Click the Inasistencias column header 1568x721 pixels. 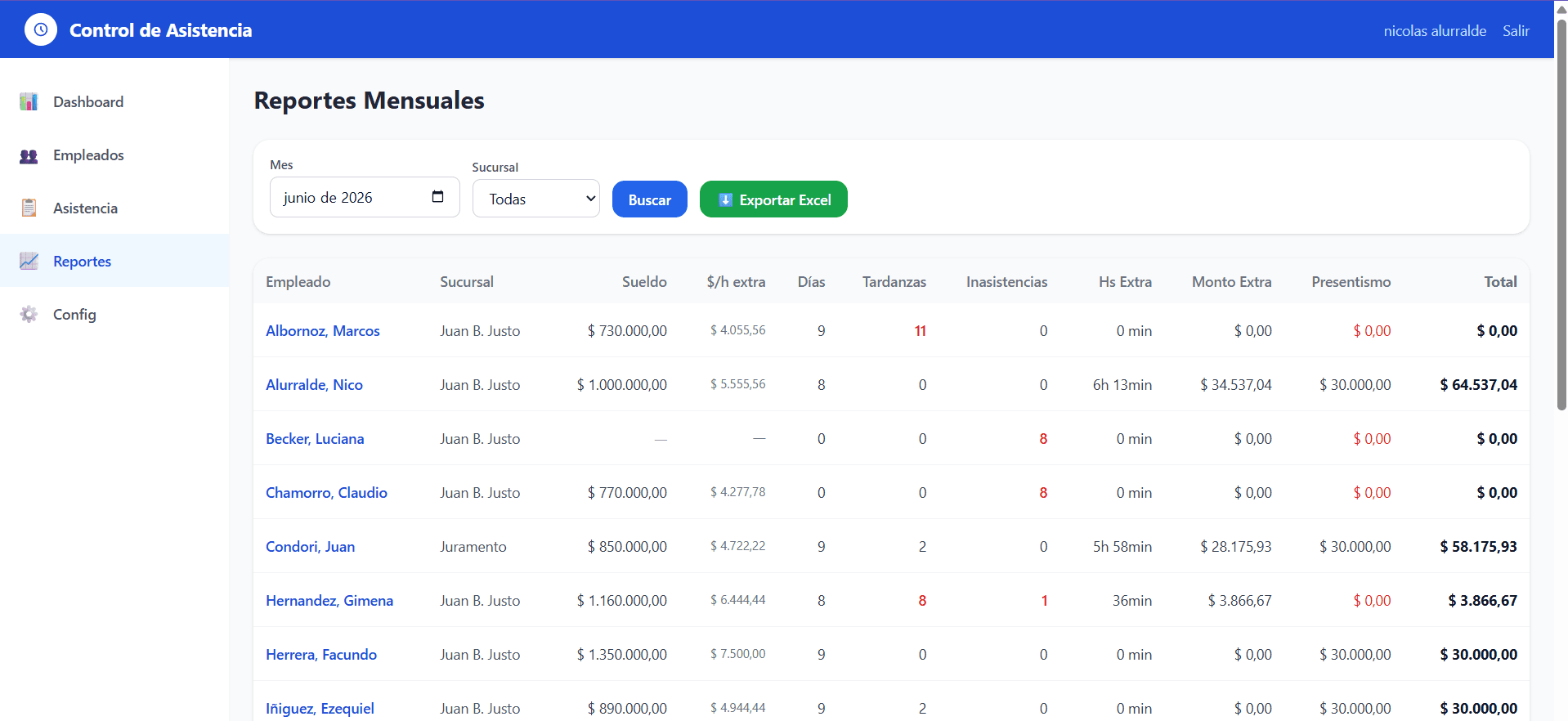[x=1006, y=282]
